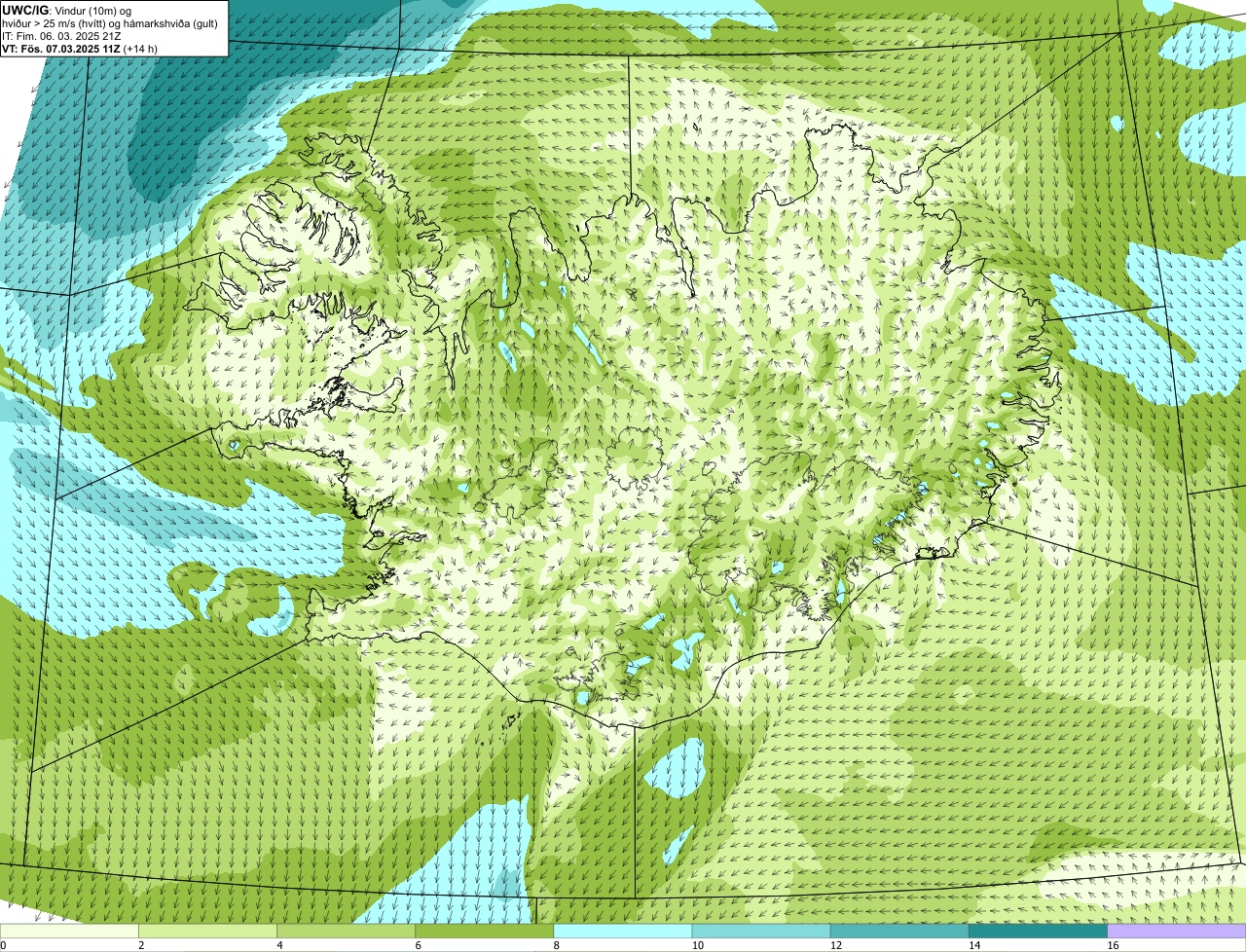Choose the olive green 6–8 legend swatch
The width and height of the screenshot is (1246, 952).
tap(484, 932)
